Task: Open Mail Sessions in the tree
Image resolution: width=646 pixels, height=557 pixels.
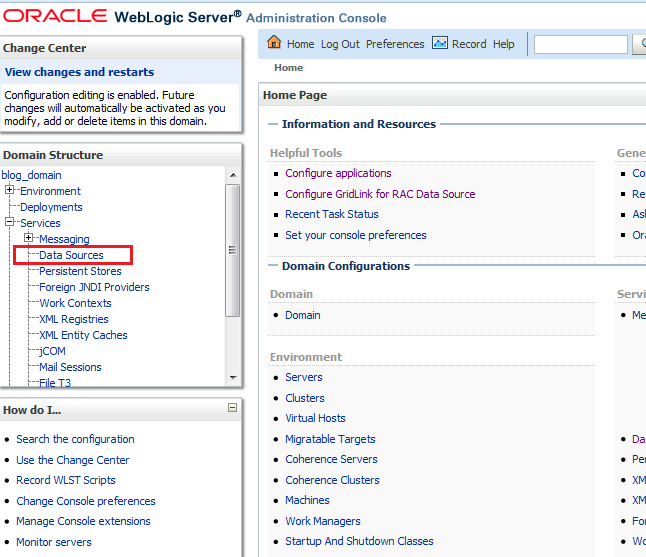Action: [70, 367]
